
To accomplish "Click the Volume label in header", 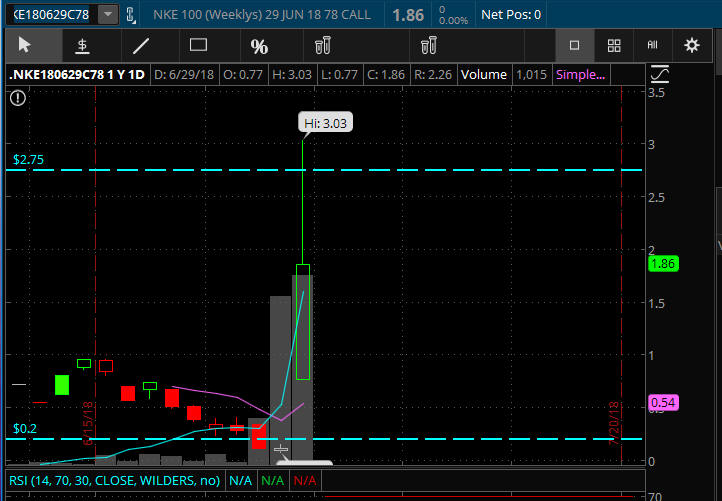I will point(485,74).
